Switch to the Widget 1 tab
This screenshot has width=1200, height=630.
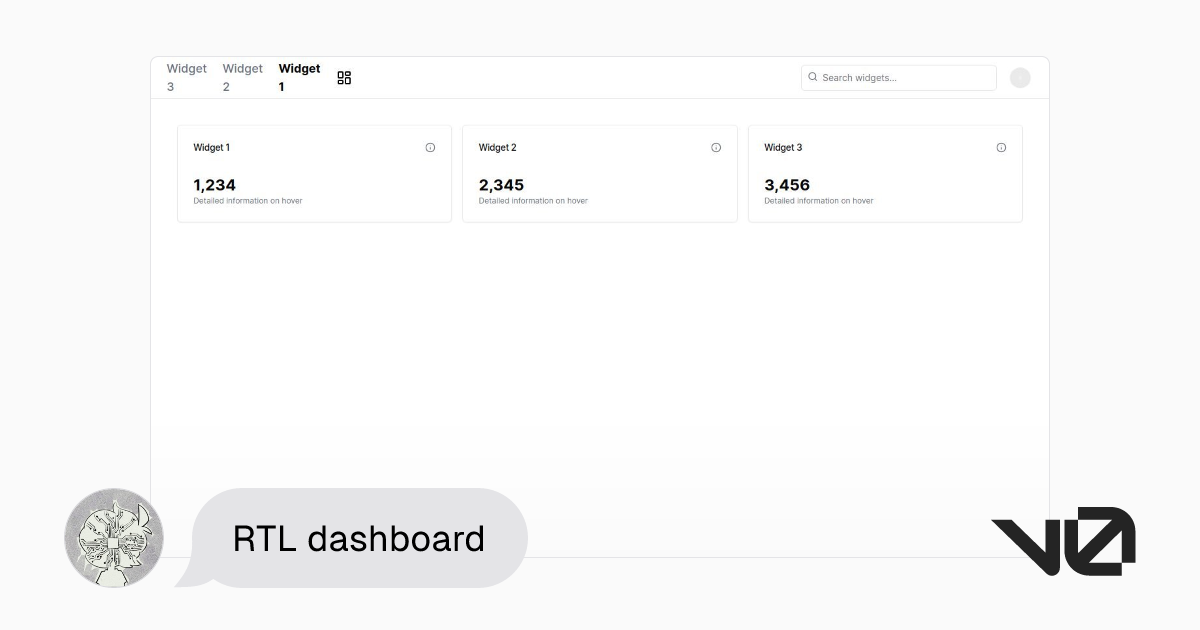[299, 77]
